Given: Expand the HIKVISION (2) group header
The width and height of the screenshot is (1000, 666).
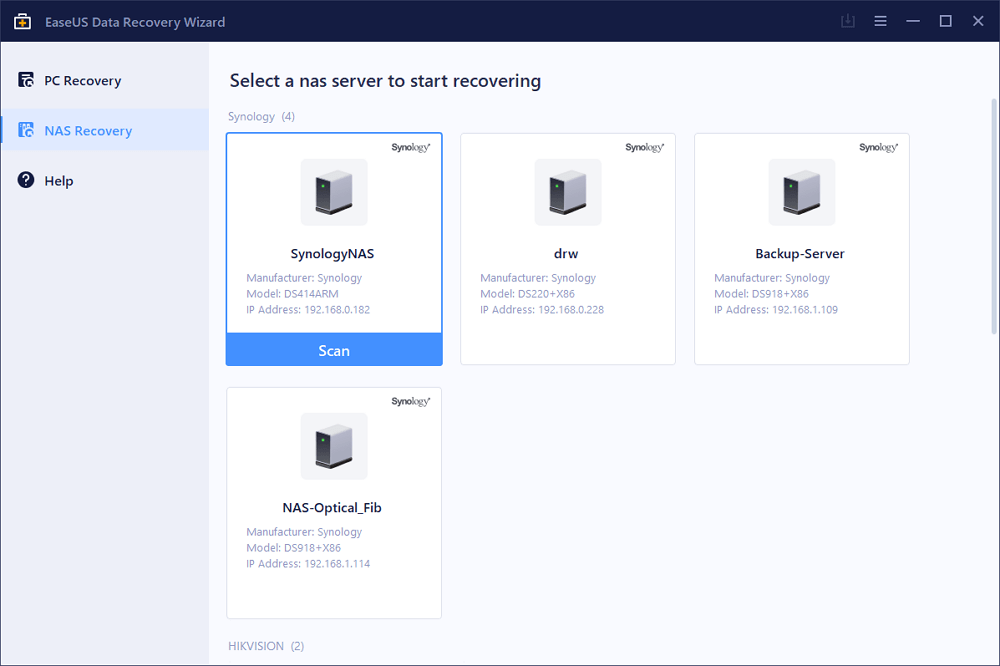Looking at the screenshot, I should coord(266,646).
